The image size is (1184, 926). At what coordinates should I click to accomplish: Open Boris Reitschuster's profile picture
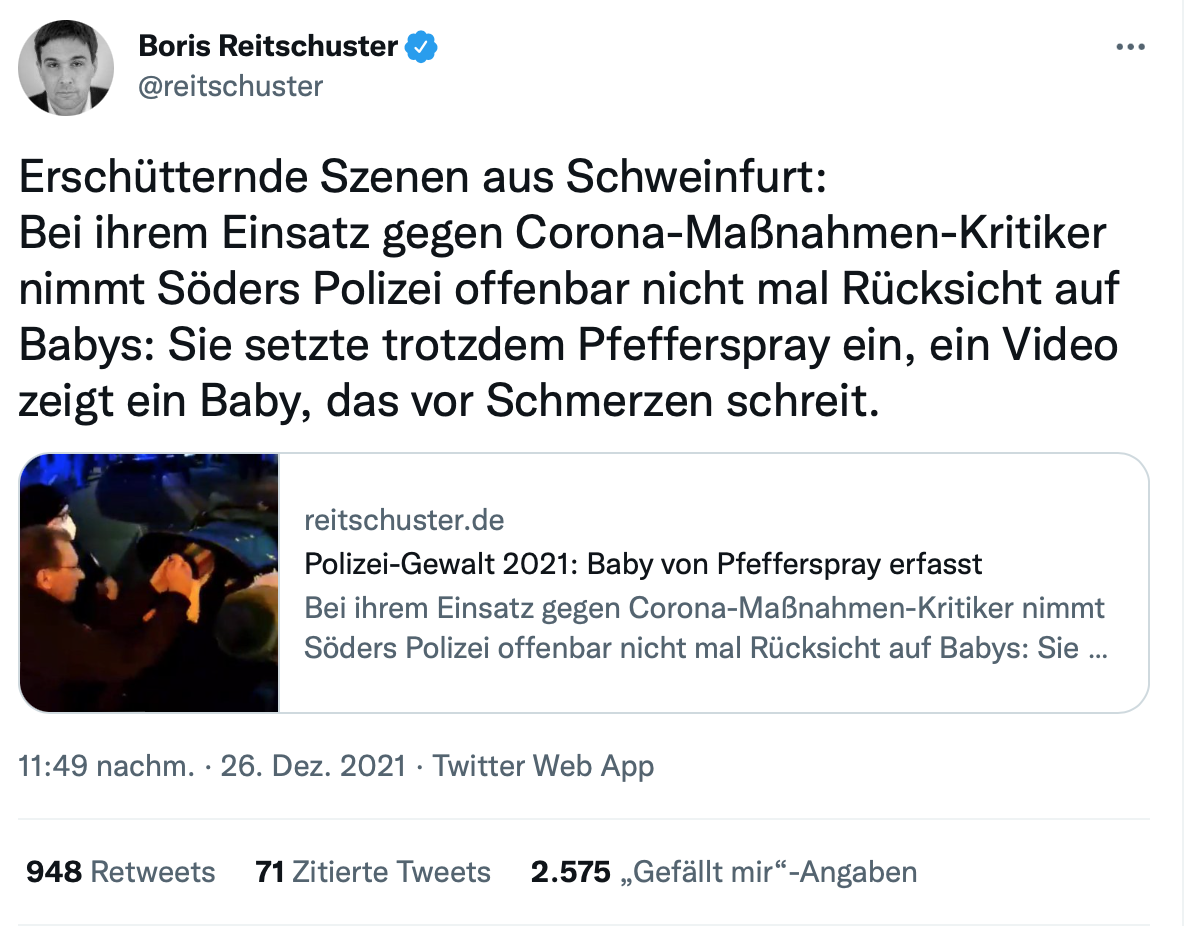point(66,67)
